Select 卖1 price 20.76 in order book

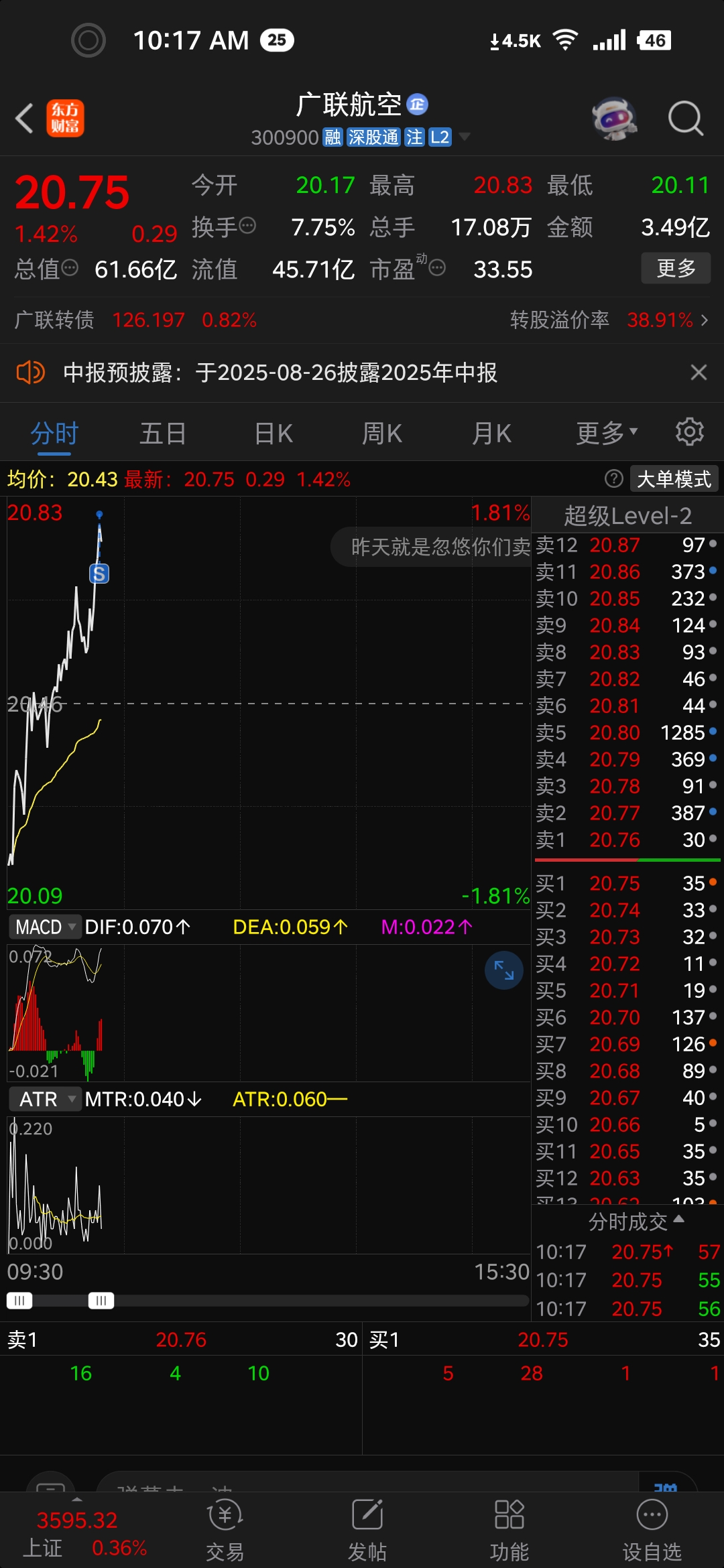(x=615, y=840)
